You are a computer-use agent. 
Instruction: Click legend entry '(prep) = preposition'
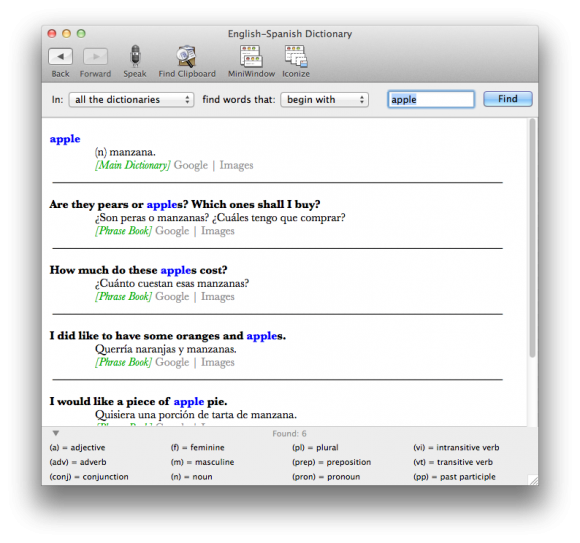tap(331, 462)
